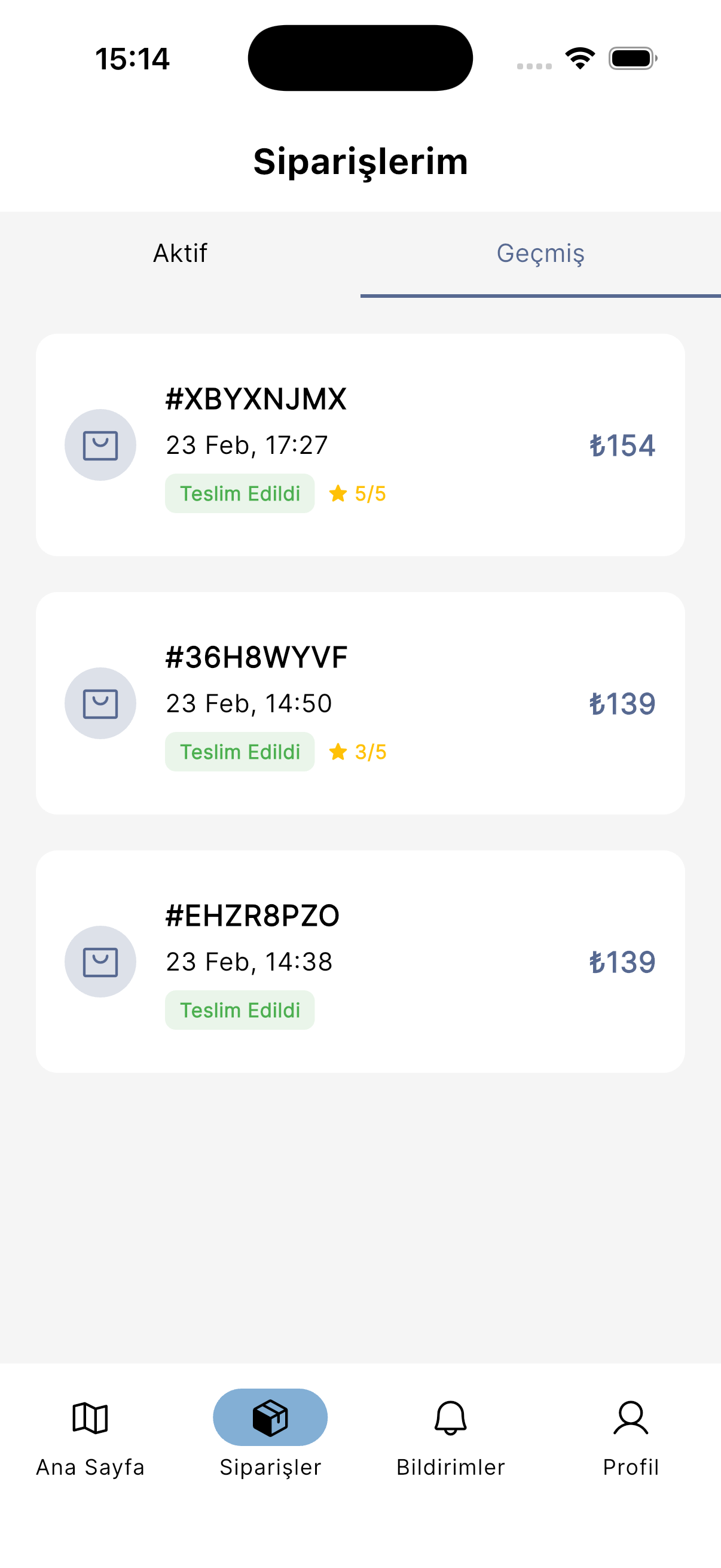
Task: Open order #EHZR8PZO title
Action: tap(252, 916)
